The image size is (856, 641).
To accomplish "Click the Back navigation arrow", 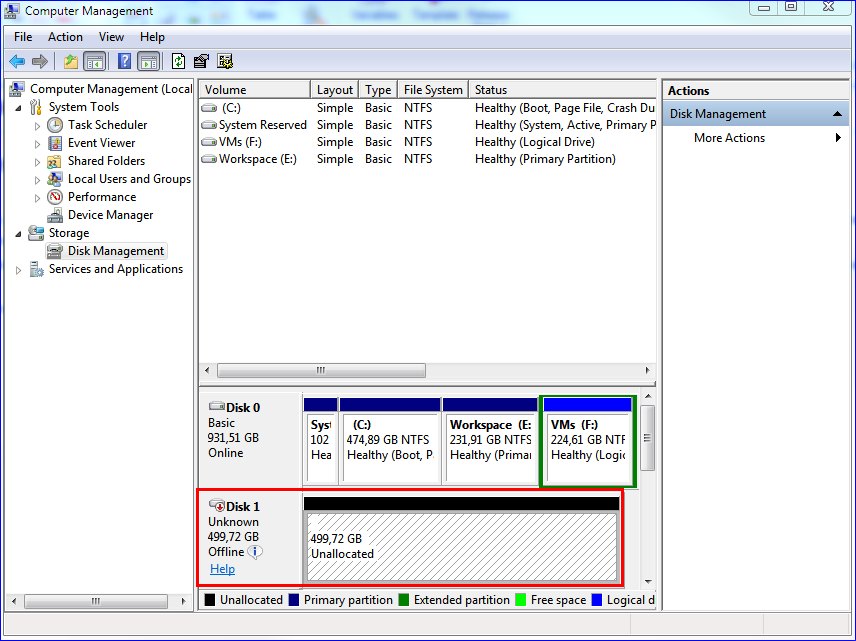I will (17, 61).
